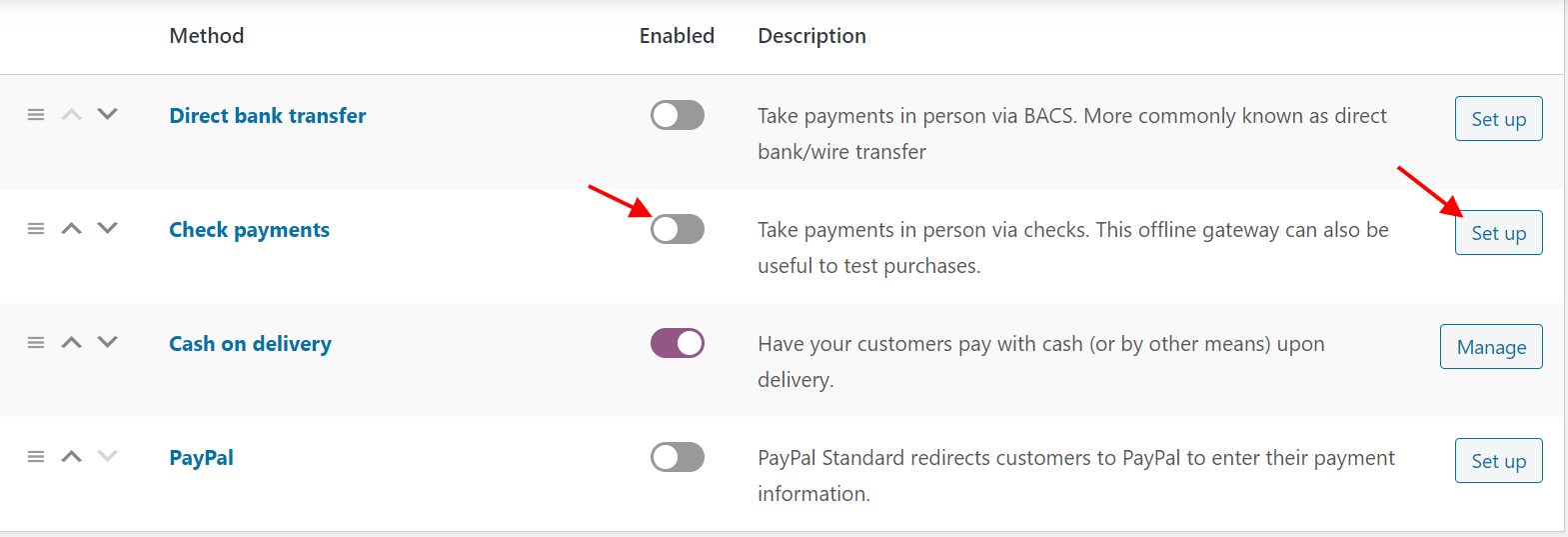Move Check payments down one position
Viewport: 1568px width, 537px height.
(x=108, y=229)
